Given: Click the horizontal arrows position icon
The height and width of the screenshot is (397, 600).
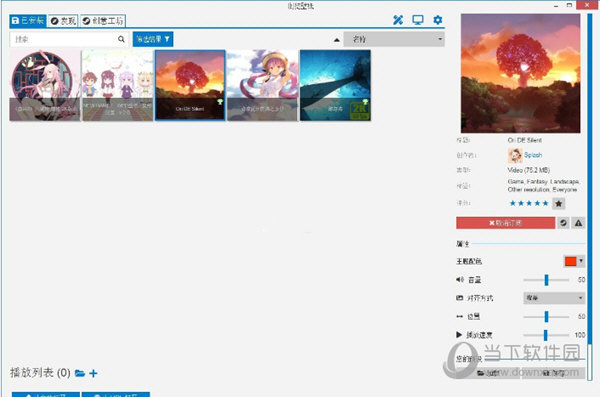Looking at the screenshot, I should pos(460,317).
